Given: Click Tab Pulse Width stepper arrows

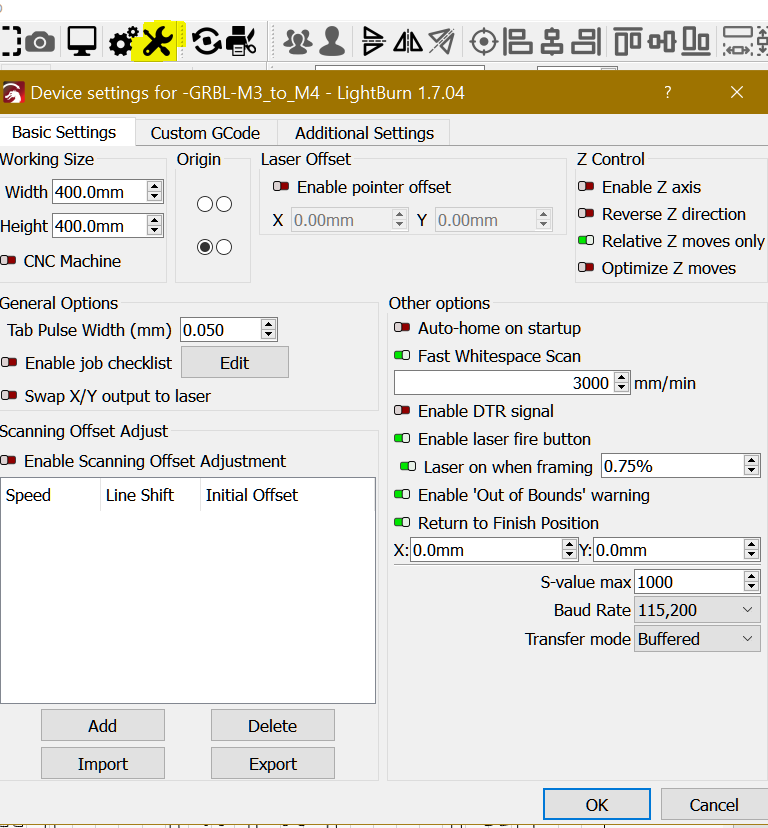Looking at the screenshot, I should (x=268, y=330).
